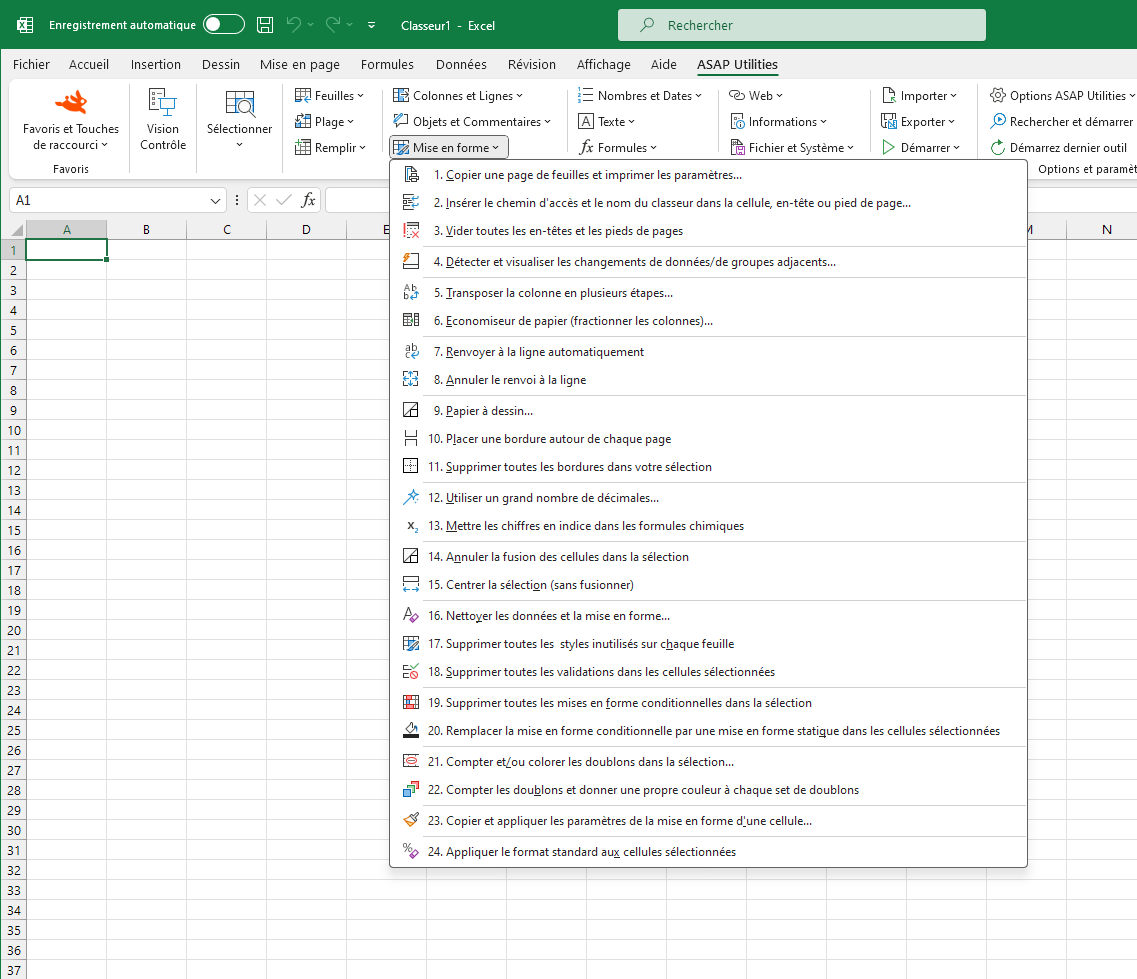This screenshot has width=1137, height=979.
Task: Click icon for Centrer la sélection
Action: point(411,584)
